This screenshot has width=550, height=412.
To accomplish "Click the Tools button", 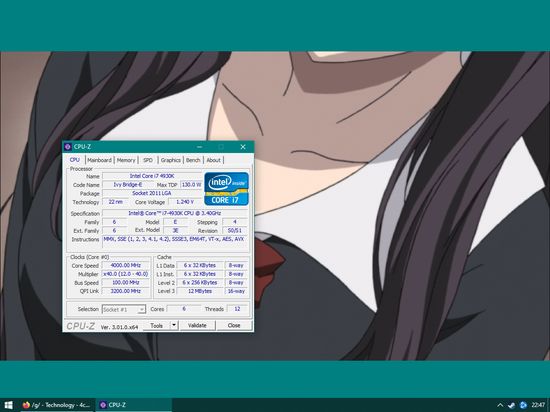I will (156, 325).
